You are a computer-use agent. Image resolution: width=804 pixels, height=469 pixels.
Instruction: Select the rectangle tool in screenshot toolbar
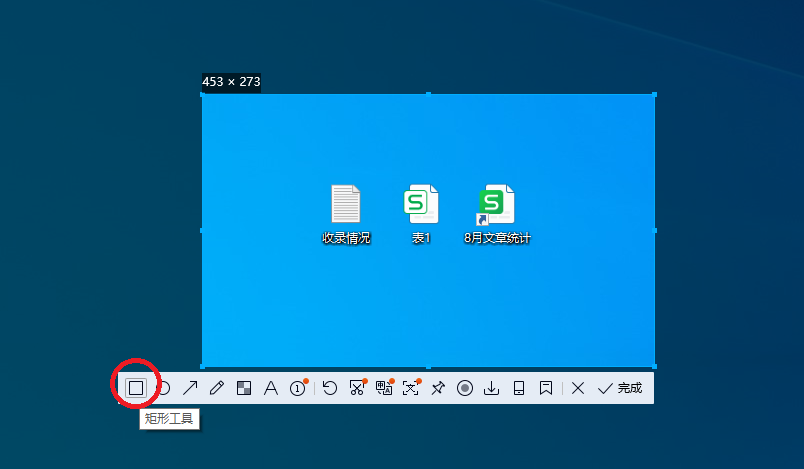[x=136, y=388]
